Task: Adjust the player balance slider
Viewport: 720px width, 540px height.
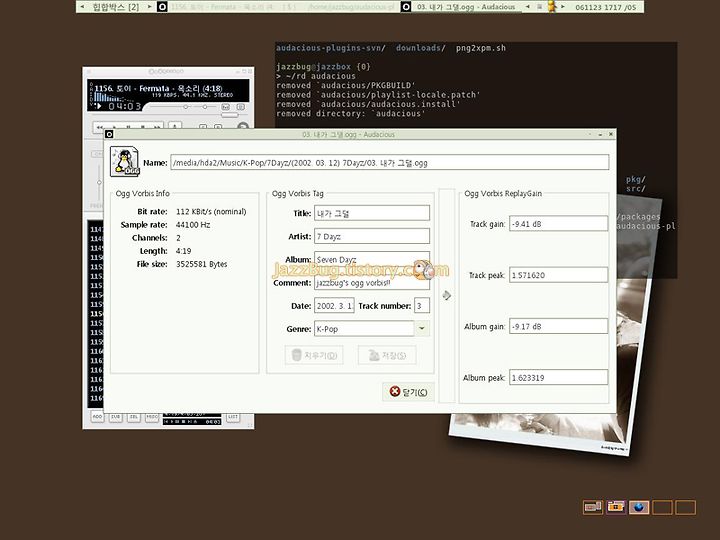Action: [x=205, y=107]
